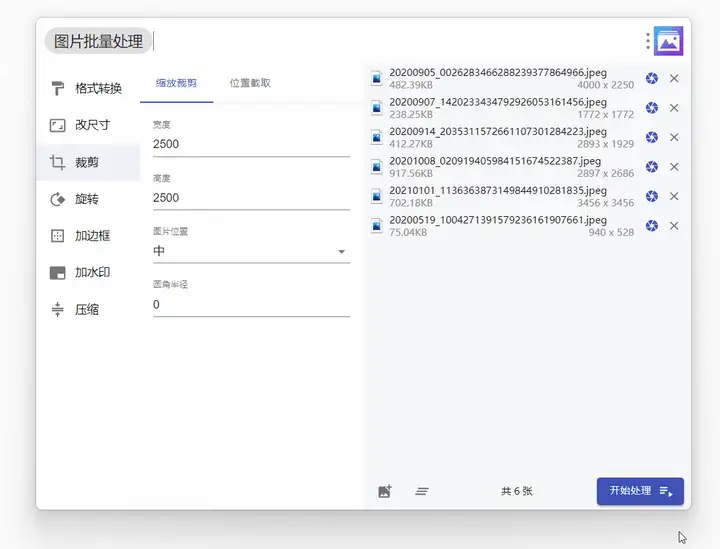Select file name 20200914_203531157266110730128​4223.jpeg
The height and width of the screenshot is (549, 720).
pos(498,132)
